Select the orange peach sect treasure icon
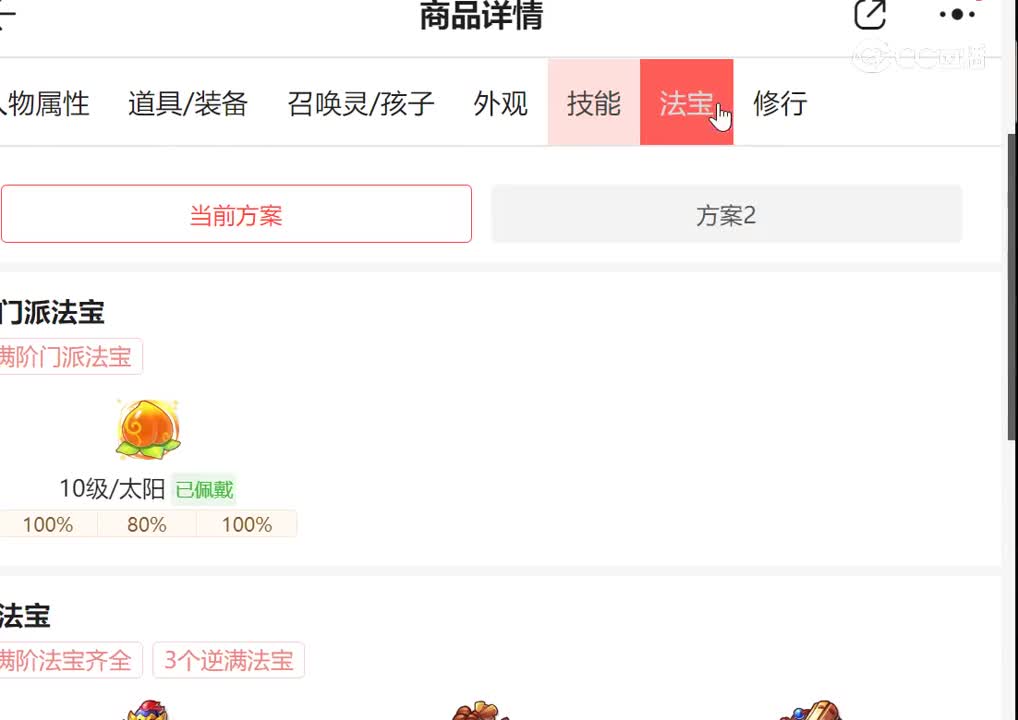Screen dimensions: 1018x720 coord(148,429)
